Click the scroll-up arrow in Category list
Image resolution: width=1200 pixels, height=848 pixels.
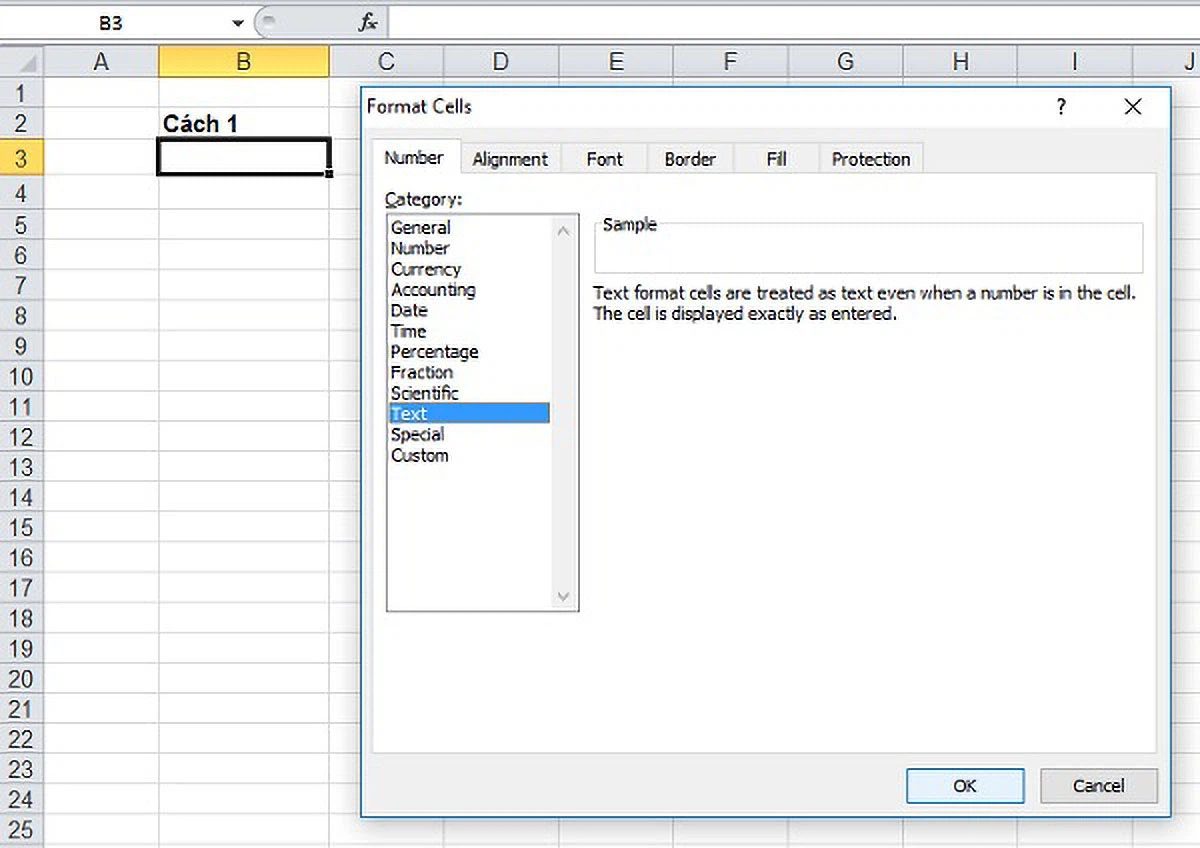[x=563, y=230]
